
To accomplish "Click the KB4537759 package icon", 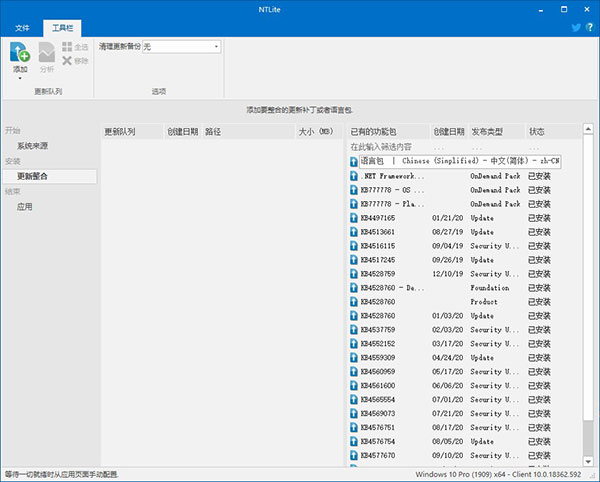I will tap(354, 330).
